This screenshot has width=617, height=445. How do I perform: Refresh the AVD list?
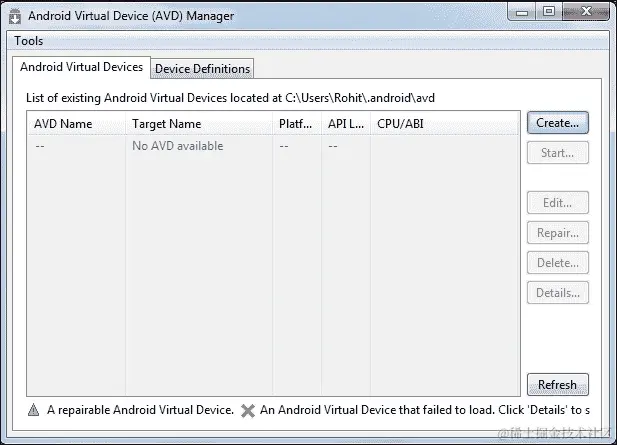tap(558, 384)
